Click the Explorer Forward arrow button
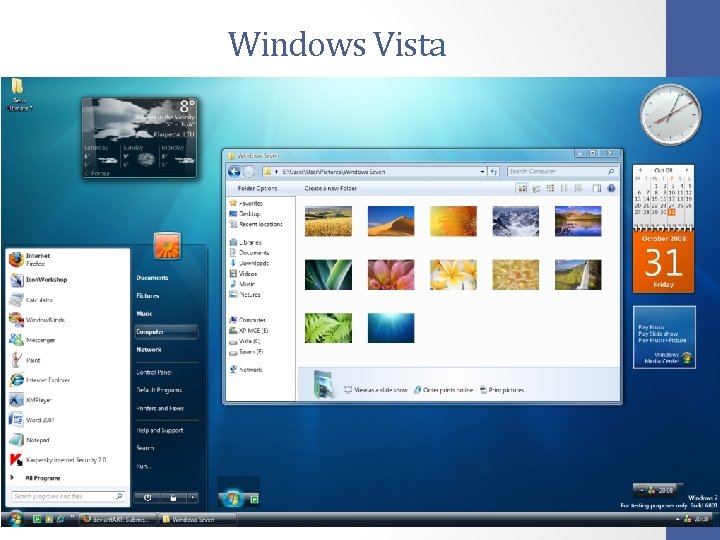The width and height of the screenshot is (720, 540). point(248,172)
